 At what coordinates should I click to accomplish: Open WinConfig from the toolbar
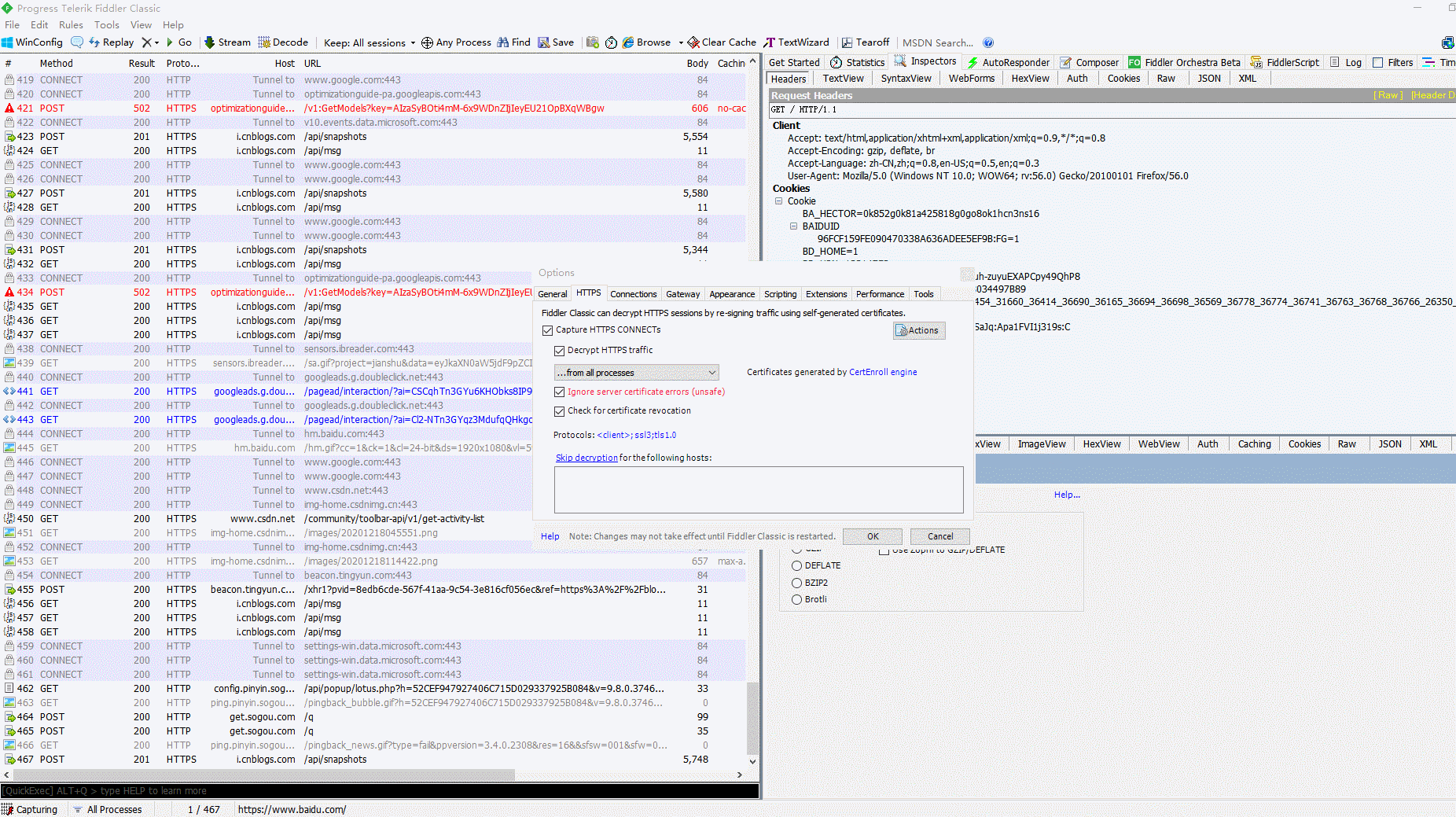[x=32, y=42]
